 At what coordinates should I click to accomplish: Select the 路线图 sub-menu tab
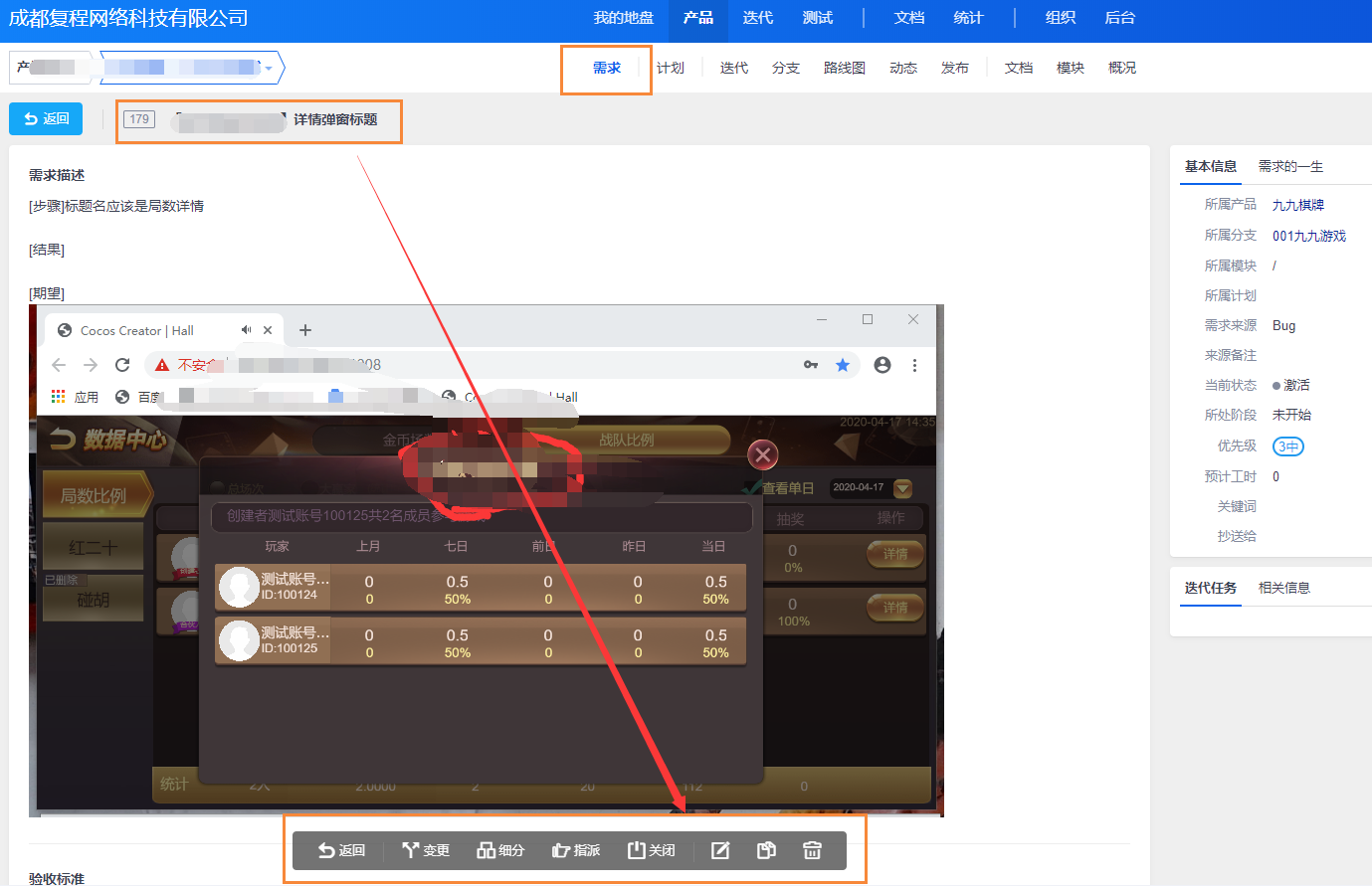tap(845, 68)
